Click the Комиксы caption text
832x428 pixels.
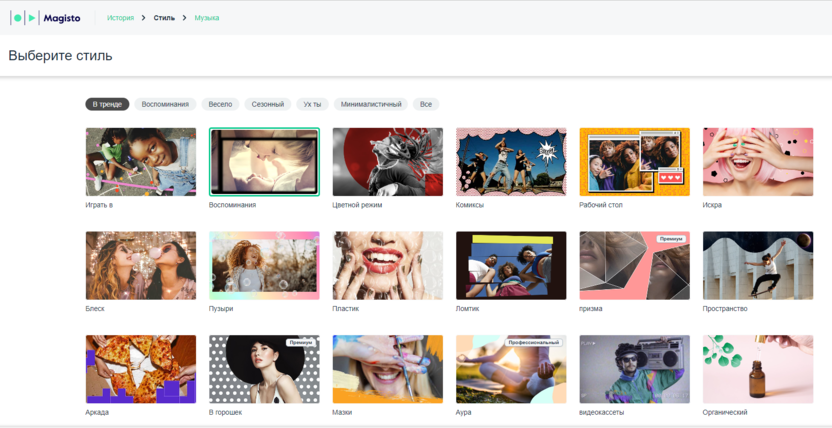(470, 205)
